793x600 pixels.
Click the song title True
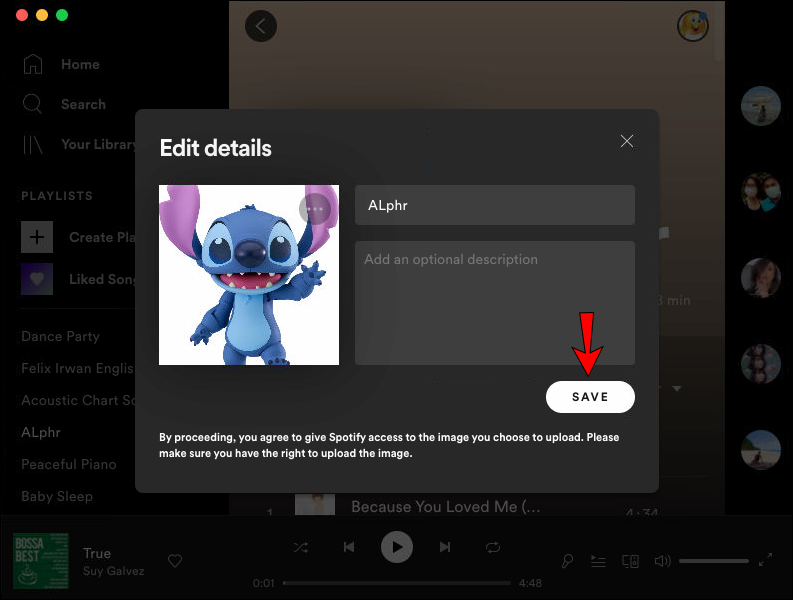97,553
